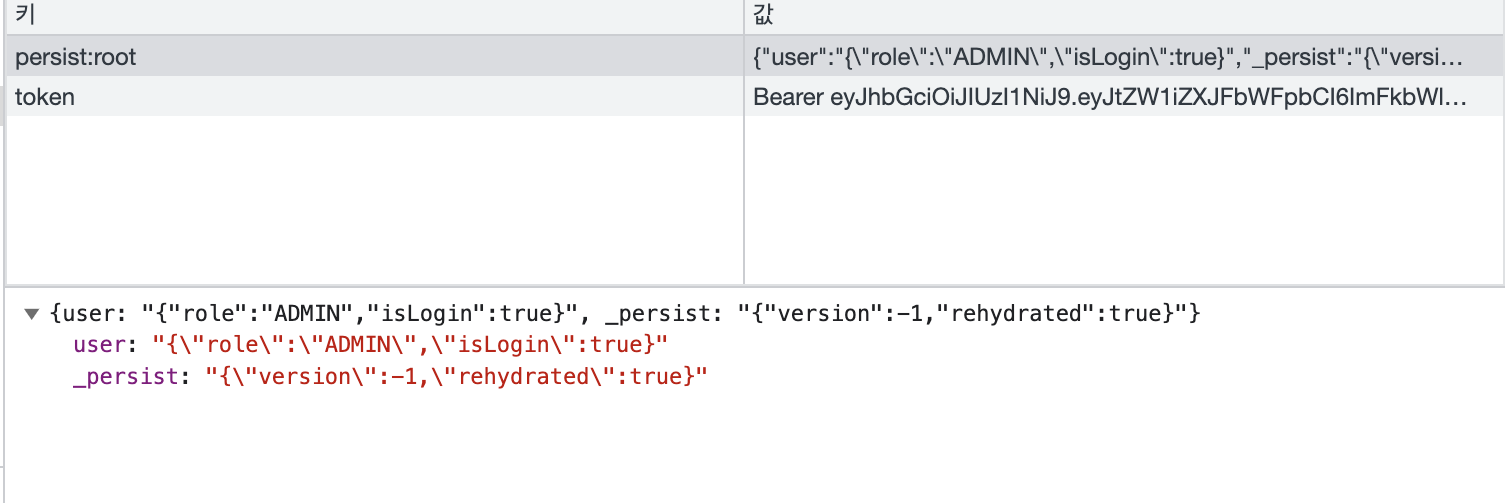
Task: Collapse the object preview disclosure triangle
Action: (32, 314)
